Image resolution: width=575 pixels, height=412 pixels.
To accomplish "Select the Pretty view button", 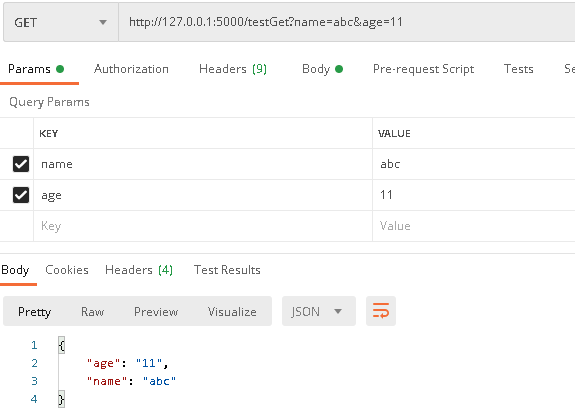I will (34, 312).
